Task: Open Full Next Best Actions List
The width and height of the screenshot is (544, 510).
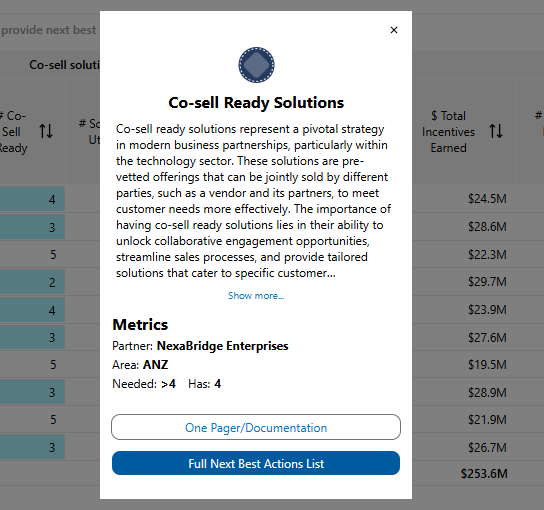Action: point(256,463)
